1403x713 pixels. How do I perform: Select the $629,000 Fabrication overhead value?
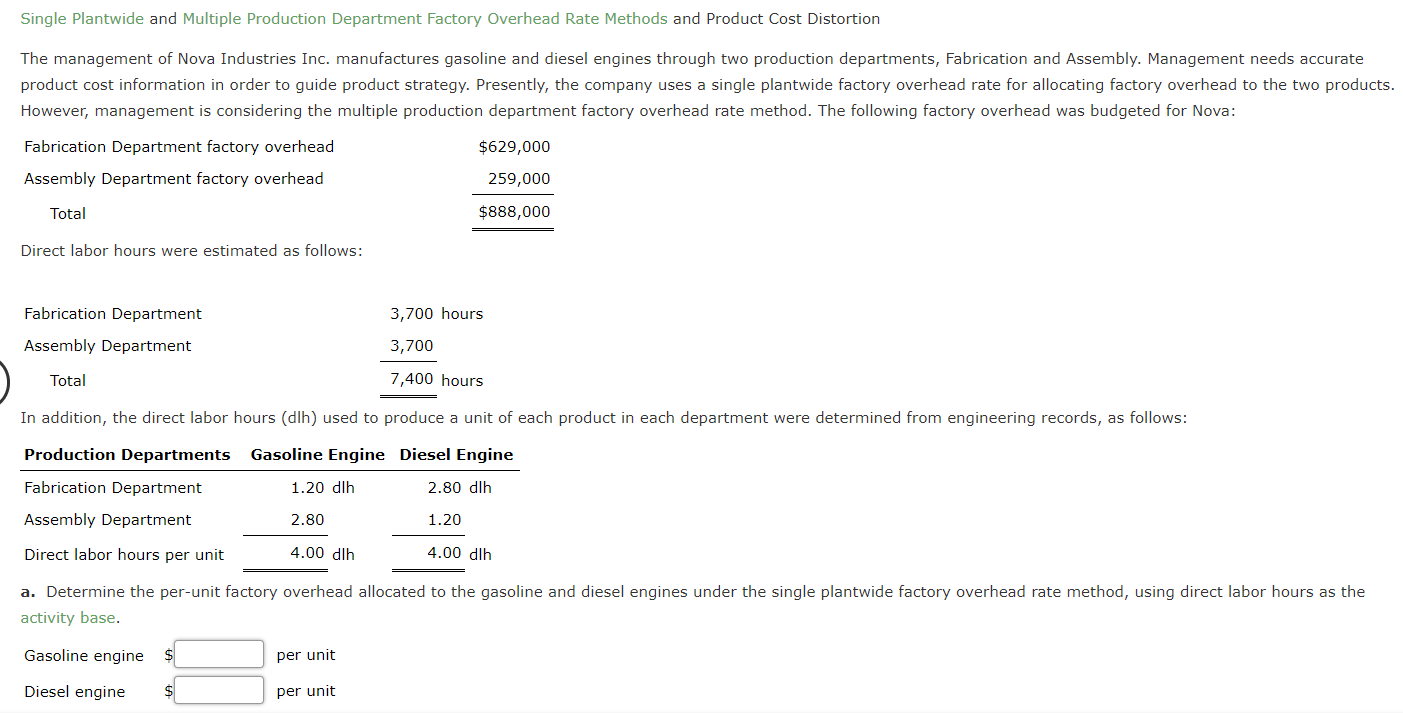pyautogui.click(x=514, y=147)
